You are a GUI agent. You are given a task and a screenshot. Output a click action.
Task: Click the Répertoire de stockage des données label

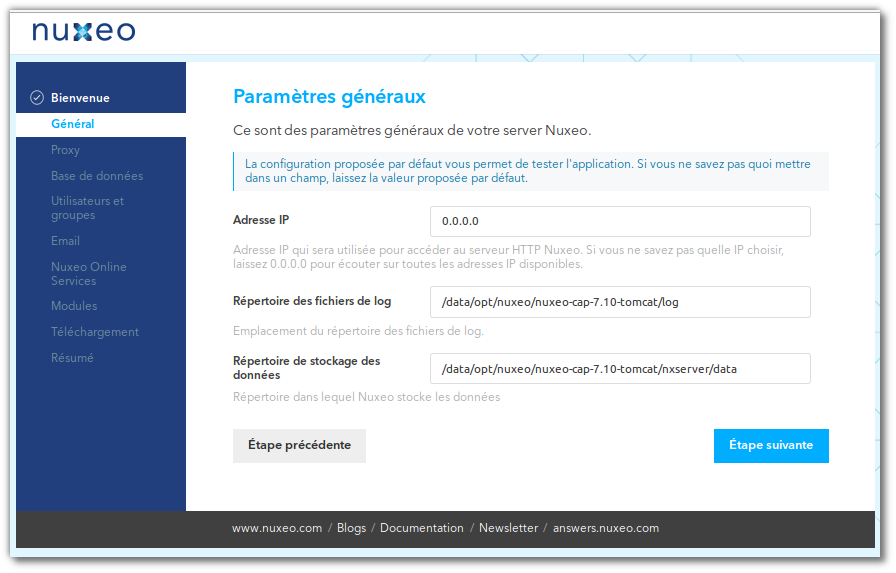(x=306, y=368)
